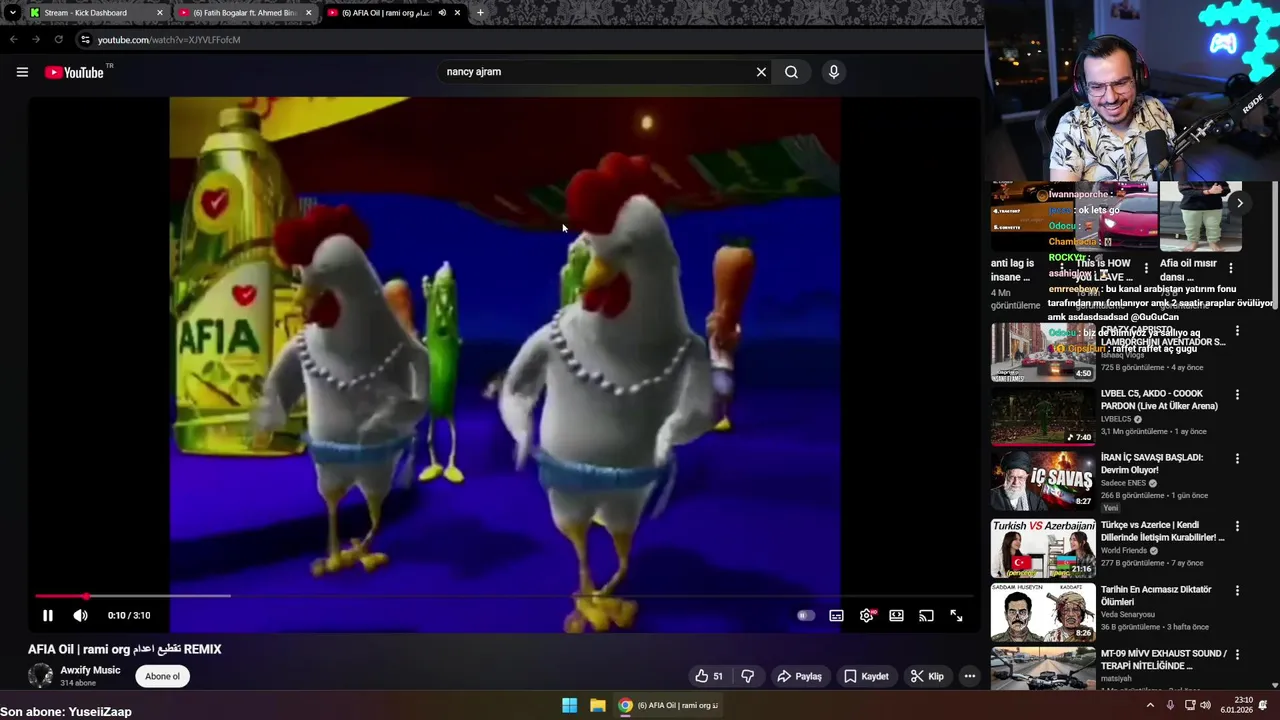Open options for LVBEL C5, AKDO video
The width and height of the screenshot is (1280, 720).
pos(1237,395)
